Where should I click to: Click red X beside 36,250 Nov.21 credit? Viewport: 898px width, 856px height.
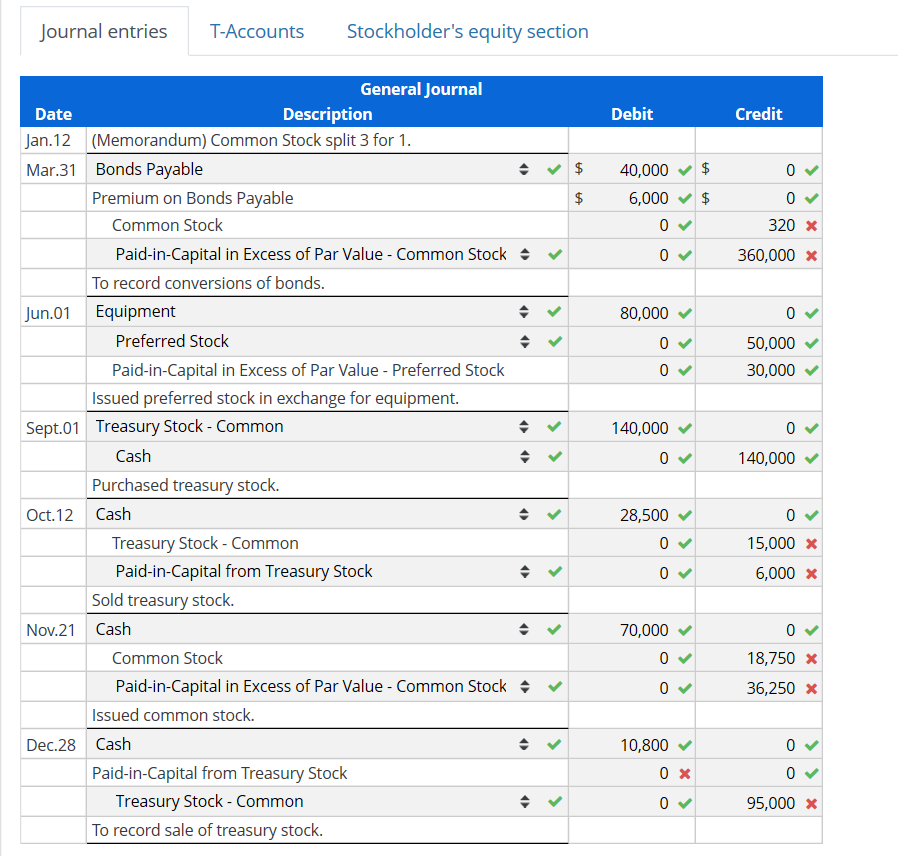coord(809,687)
